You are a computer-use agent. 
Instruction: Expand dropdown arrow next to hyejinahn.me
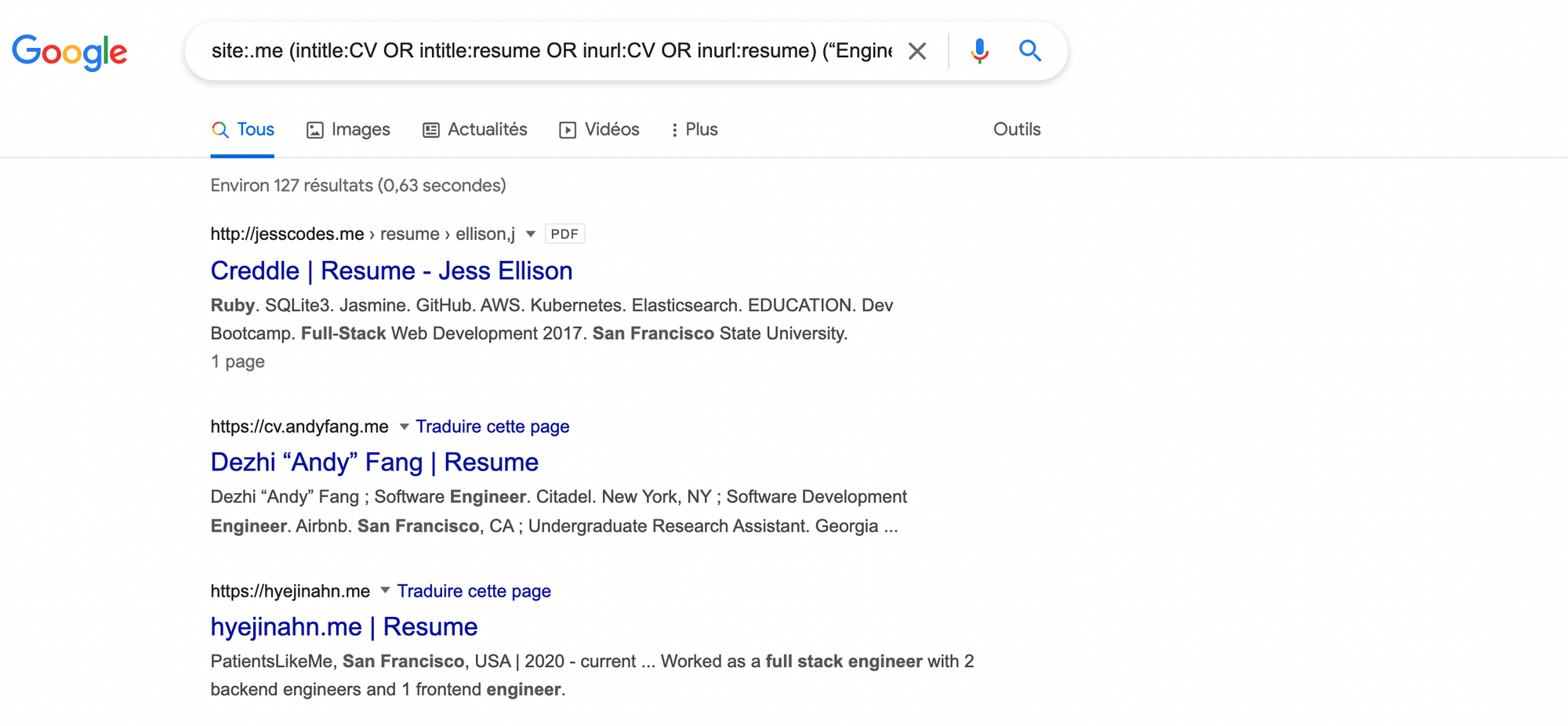(x=385, y=591)
